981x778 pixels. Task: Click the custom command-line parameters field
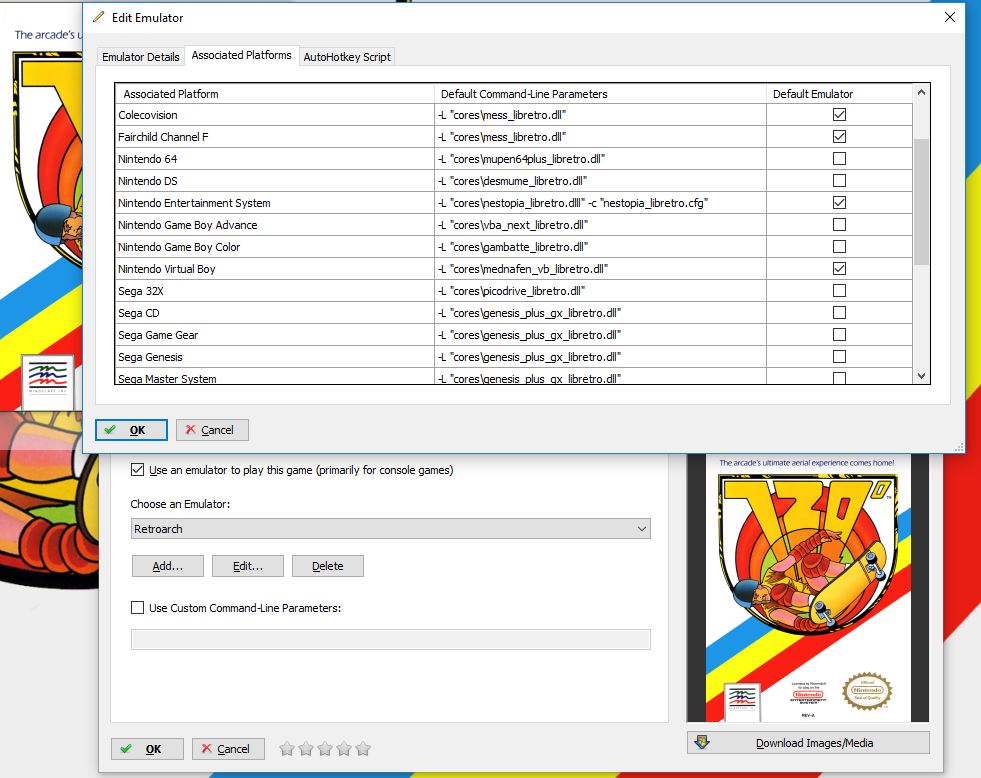390,639
